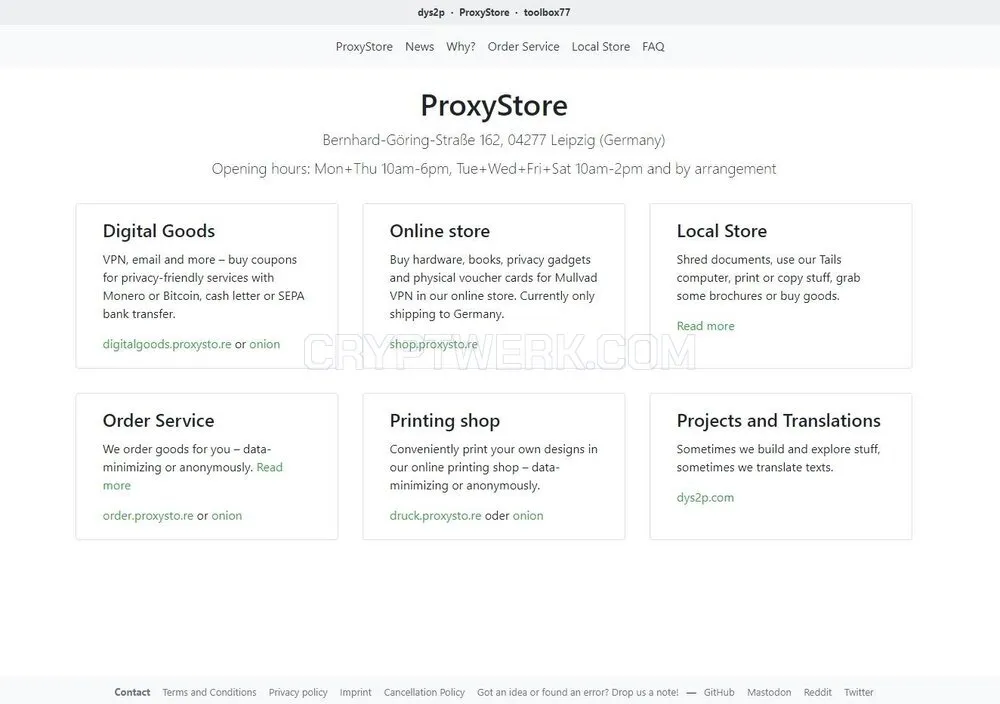This screenshot has width=1000, height=704.
Task: Click 'Conveniently print your own designs' text
Action: click(494, 467)
